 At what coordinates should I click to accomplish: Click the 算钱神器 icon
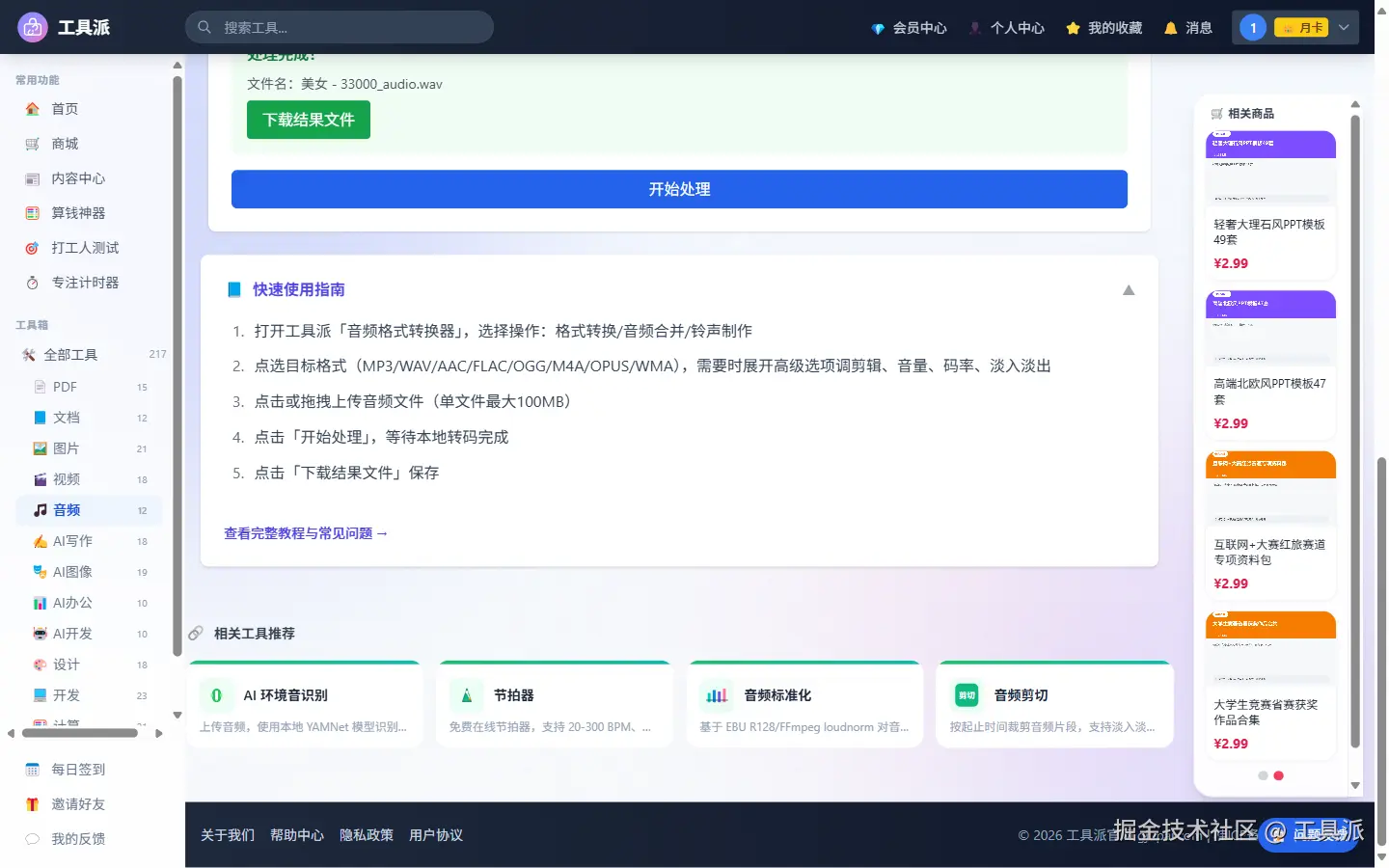coord(33,213)
